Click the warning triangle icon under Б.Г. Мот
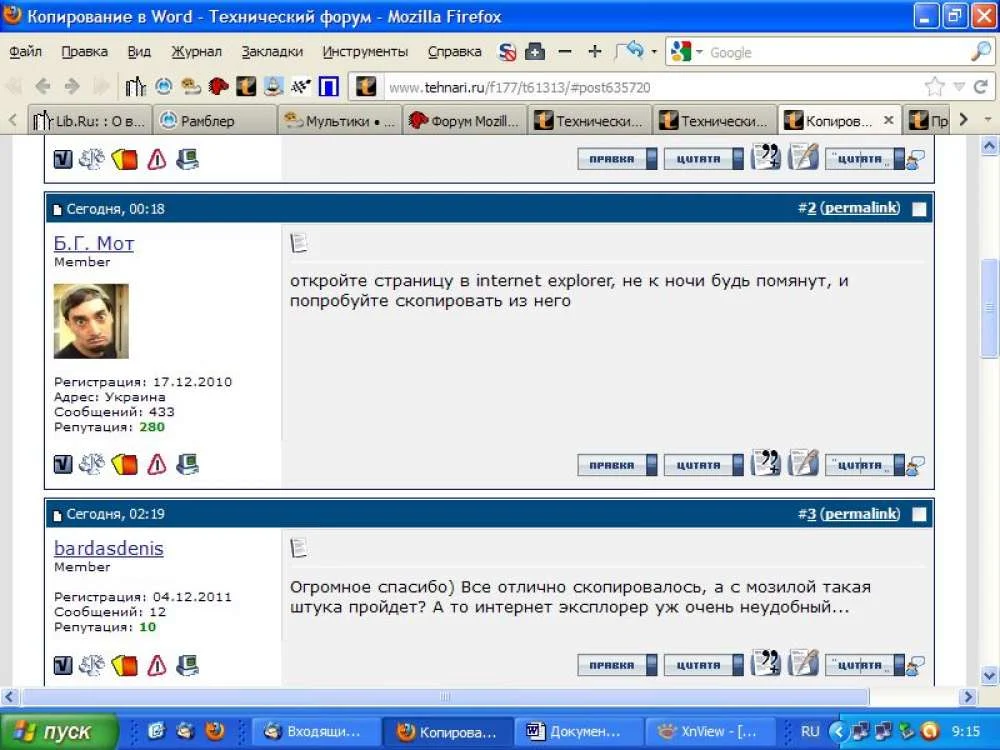Screen dimensions: 1000x750 [157, 464]
